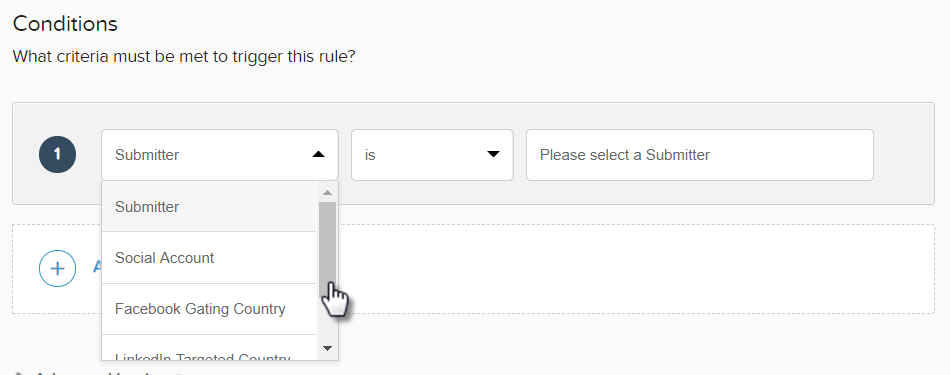Image resolution: width=950 pixels, height=375 pixels.
Task: Expand the Advanced section disclosure triangle
Action: [x=16, y=372]
